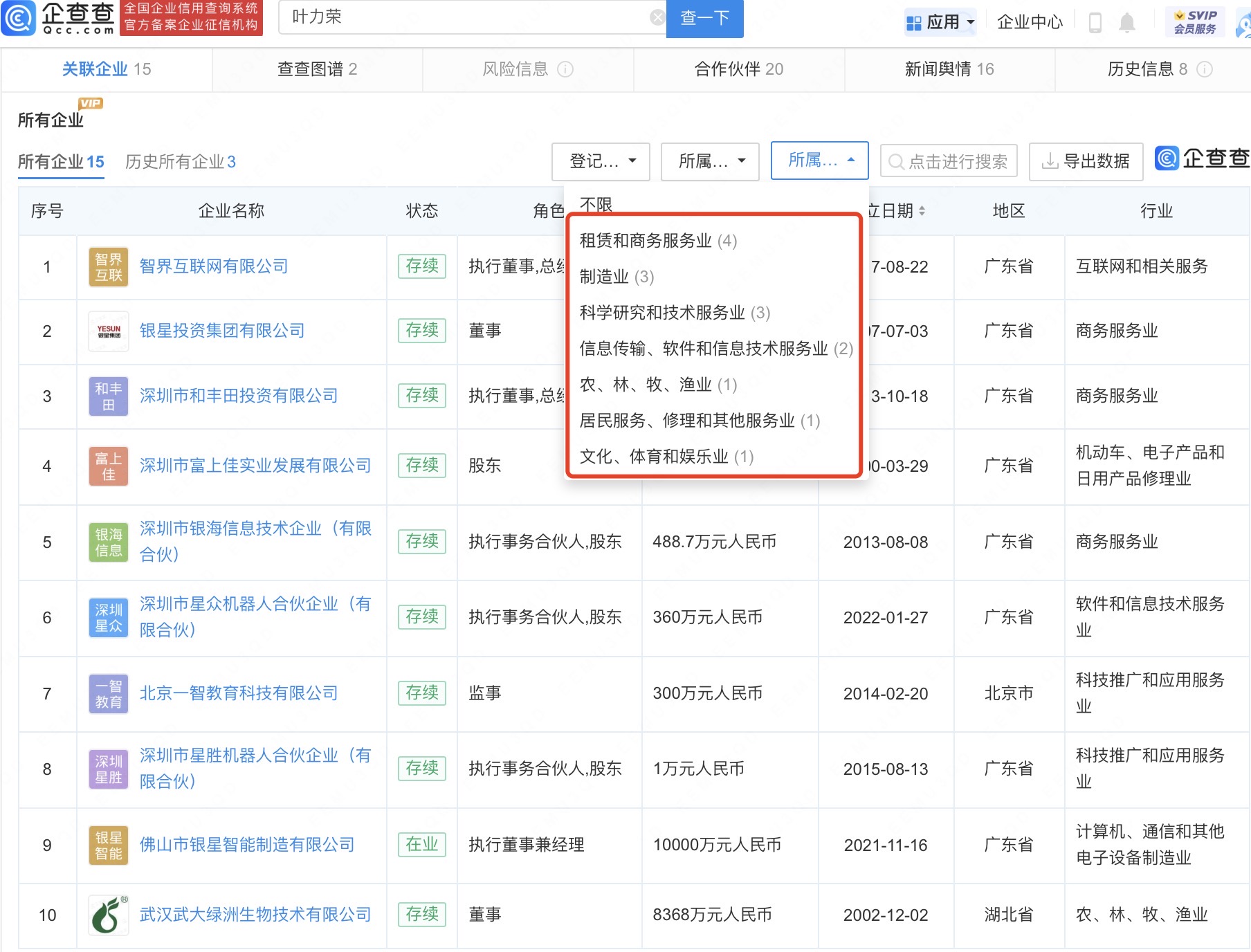Screen dimensions: 1251x952
Task: Switch to 新闻舆情 16 tab
Action: pyautogui.click(x=949, y=69)
